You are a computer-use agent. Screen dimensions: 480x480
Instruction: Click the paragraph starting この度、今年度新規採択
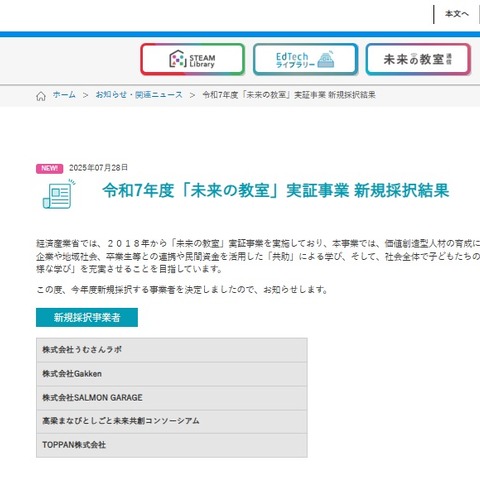pos(182,290)
